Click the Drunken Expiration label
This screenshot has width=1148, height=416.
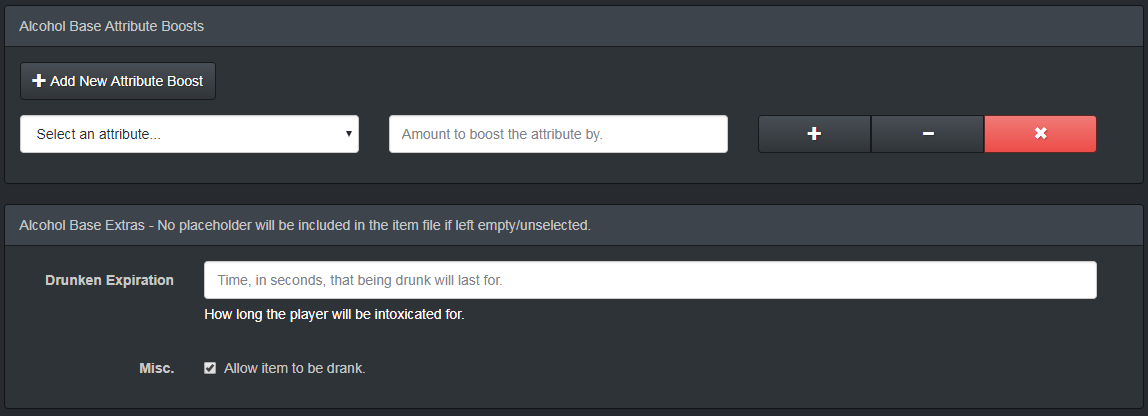pos(109,280)
